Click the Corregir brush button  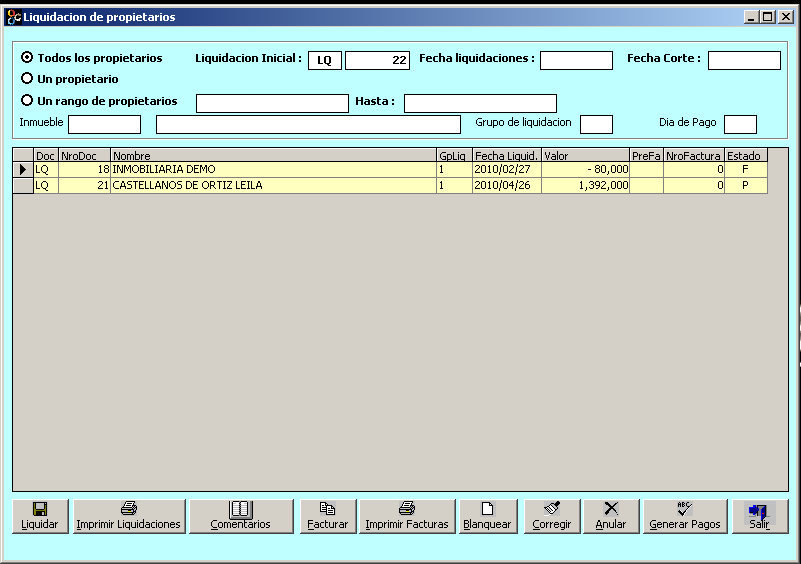coord(552,516)
